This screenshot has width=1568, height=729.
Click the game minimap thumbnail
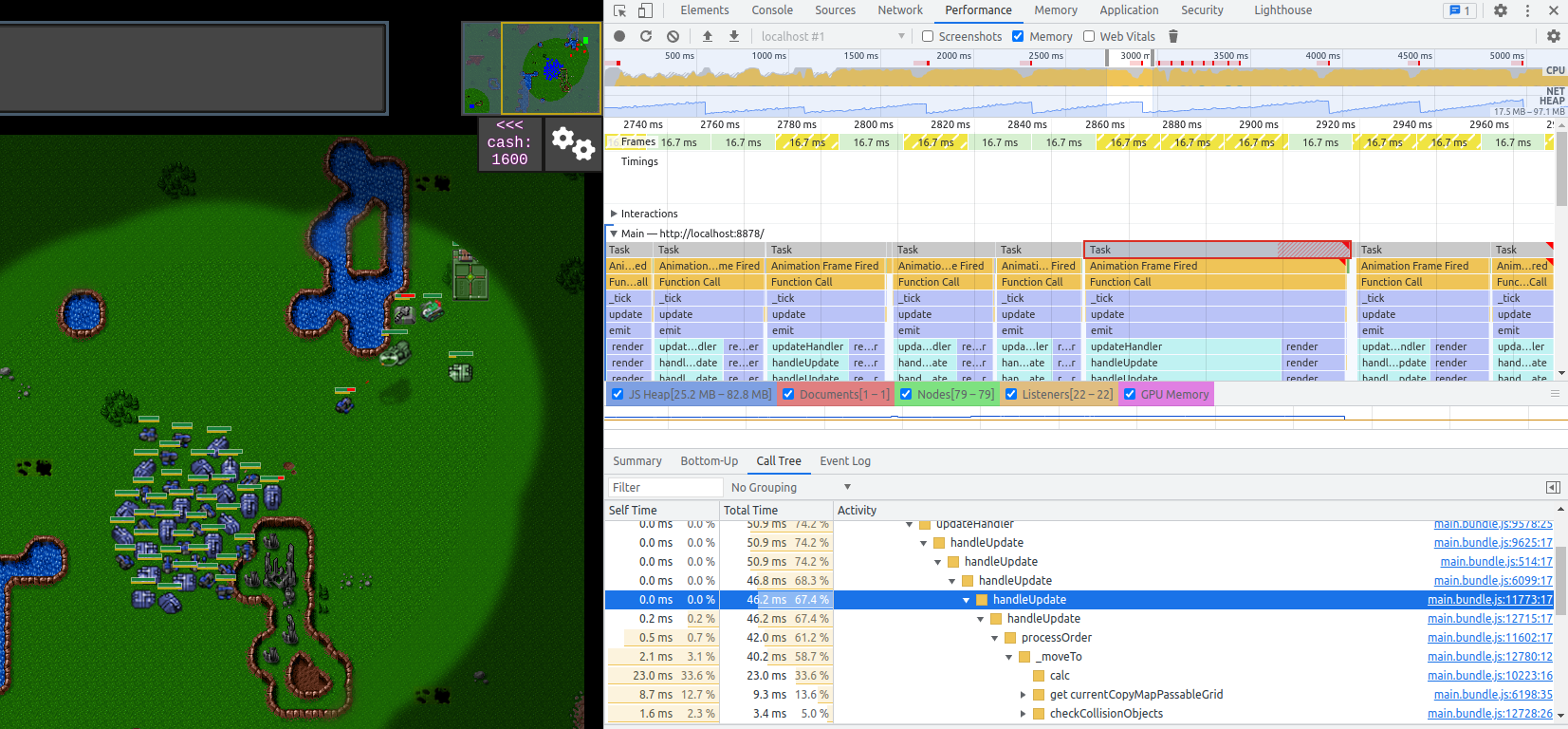(x=531, y=68)
